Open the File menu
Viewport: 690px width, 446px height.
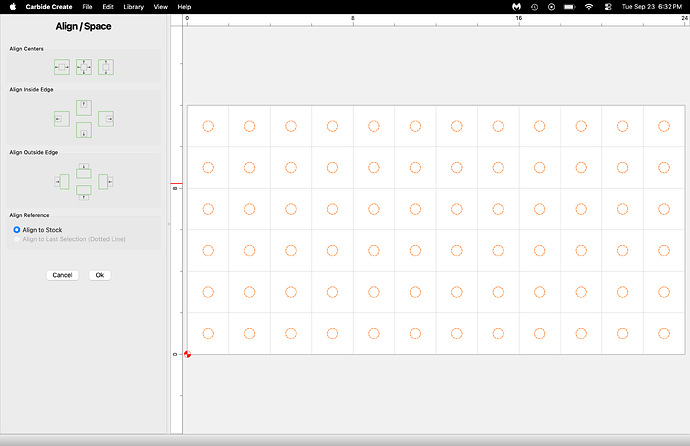click(x=88, y=7)
